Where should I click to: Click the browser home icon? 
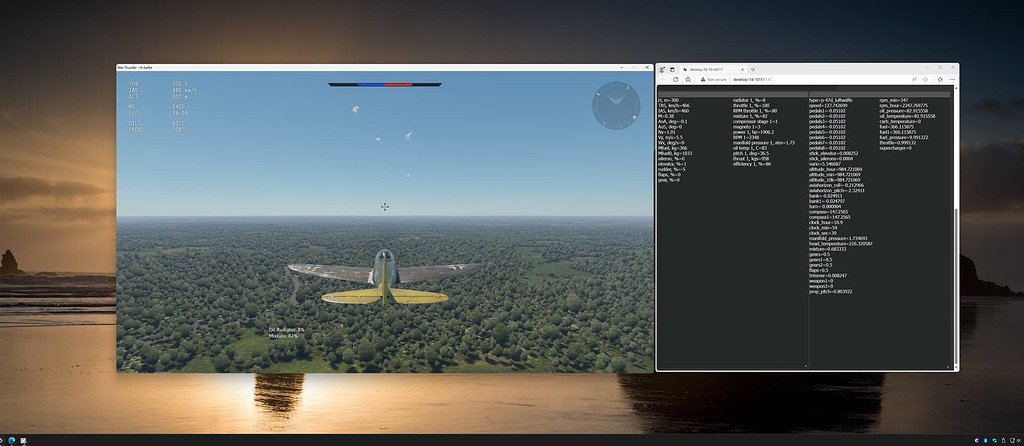[688, 79]
